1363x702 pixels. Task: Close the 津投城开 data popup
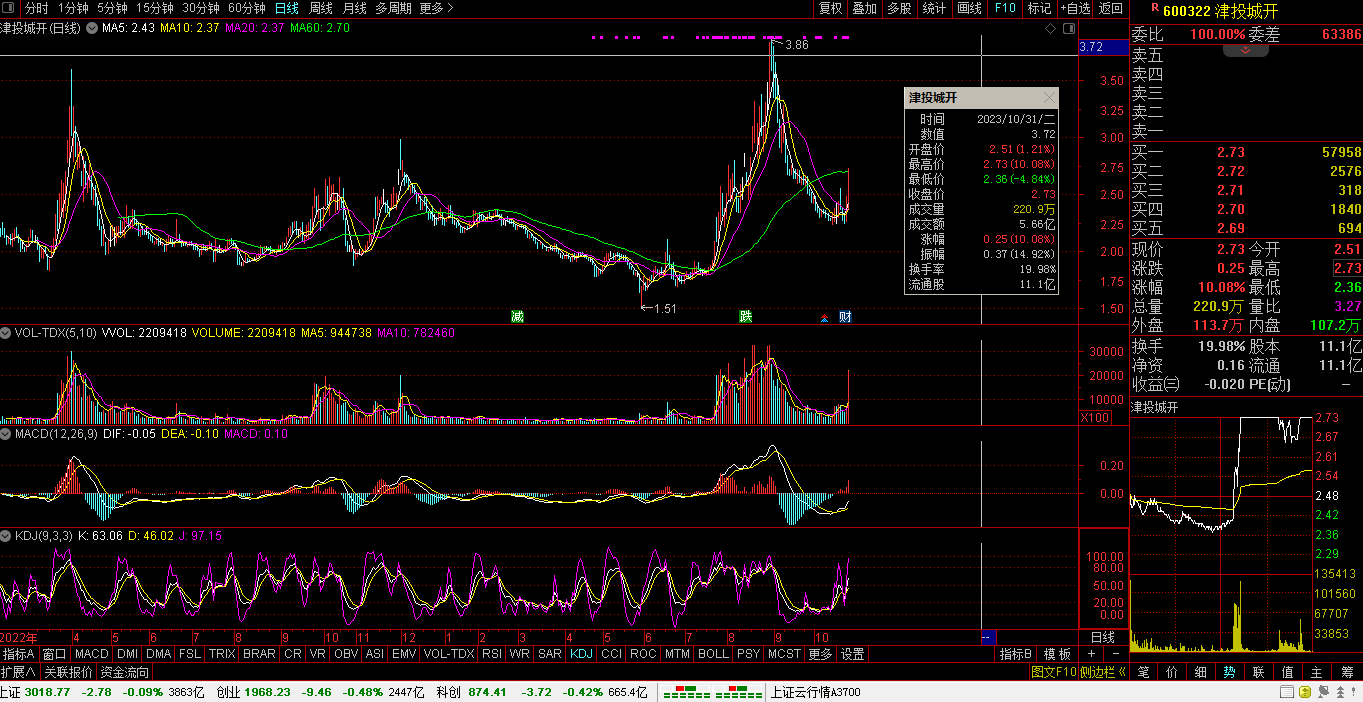pyautogui.click(x=1048, y=98)
